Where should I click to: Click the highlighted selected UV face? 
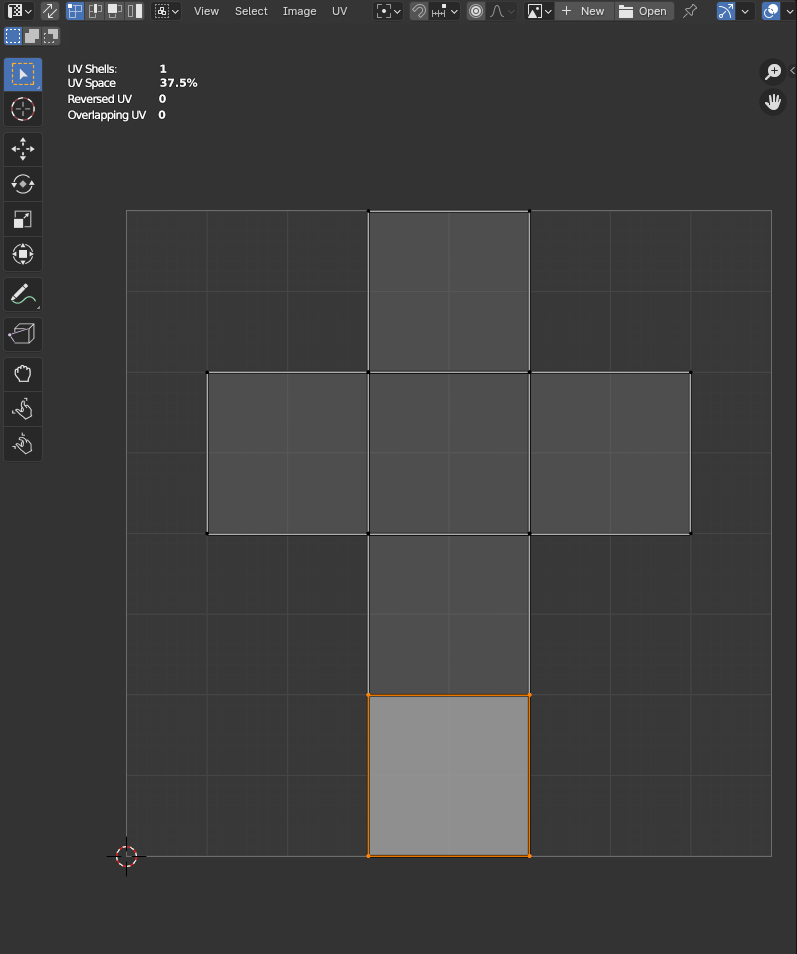coord(449,776)
